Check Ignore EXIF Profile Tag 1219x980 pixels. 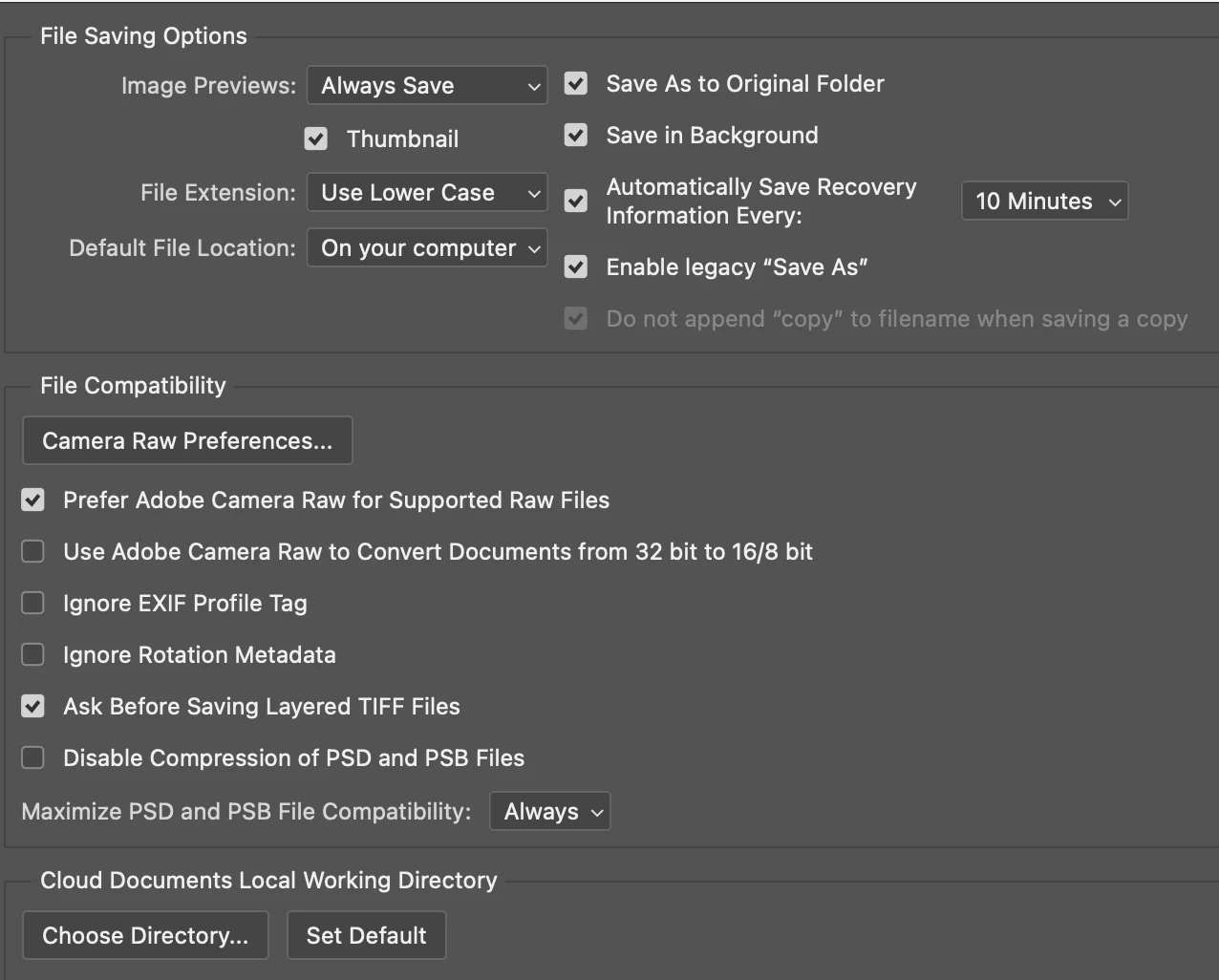click(x=33, y=604)
